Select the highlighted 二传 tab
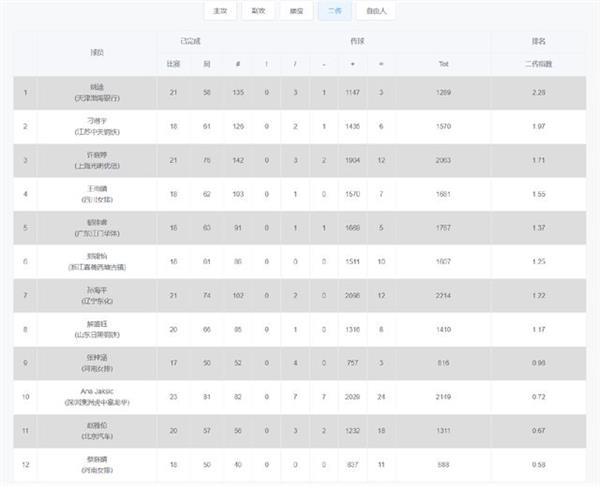 click(x=335, y=11)
